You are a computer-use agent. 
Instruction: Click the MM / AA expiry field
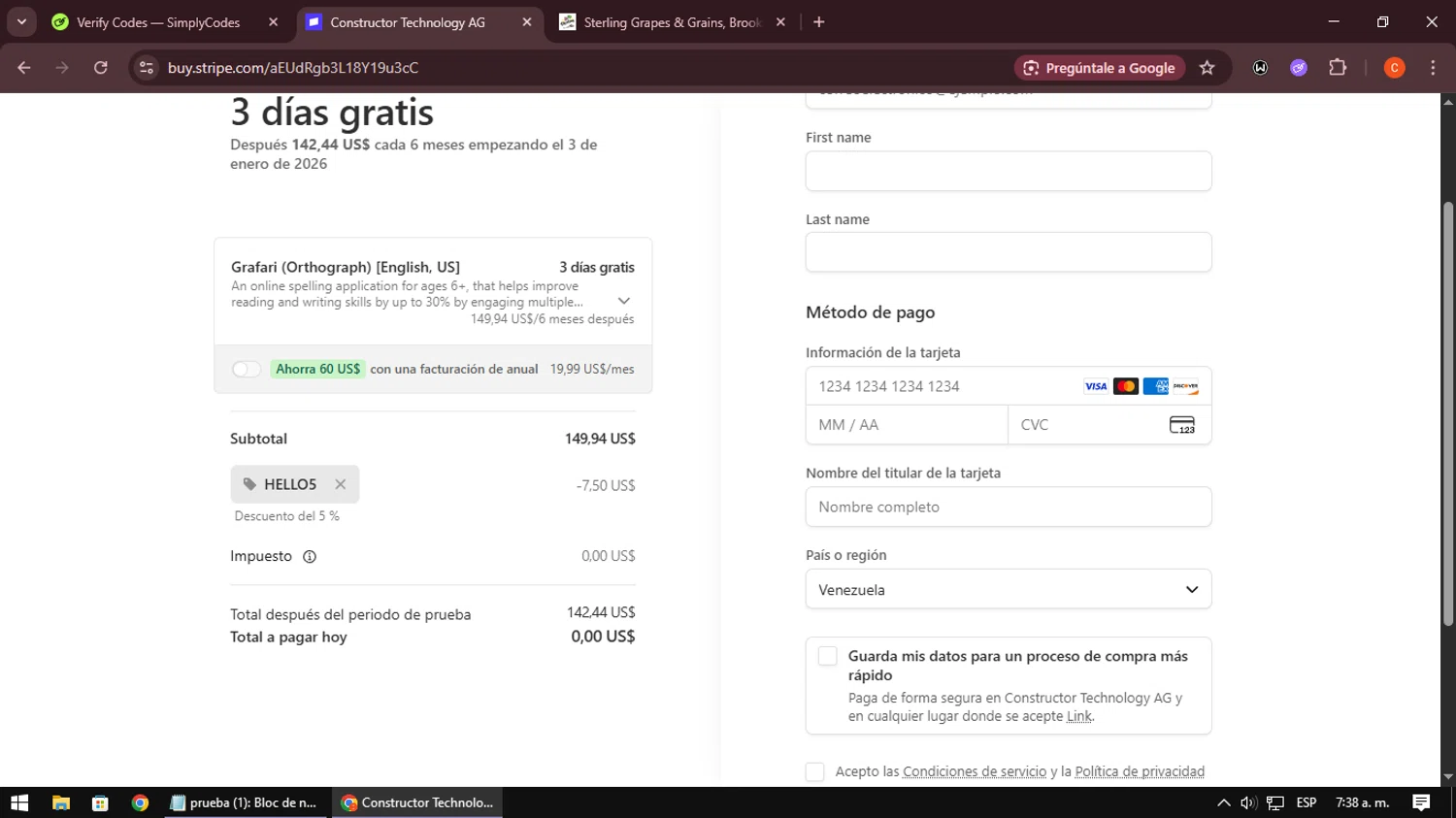pyautogui.click(x=907, y=425)
